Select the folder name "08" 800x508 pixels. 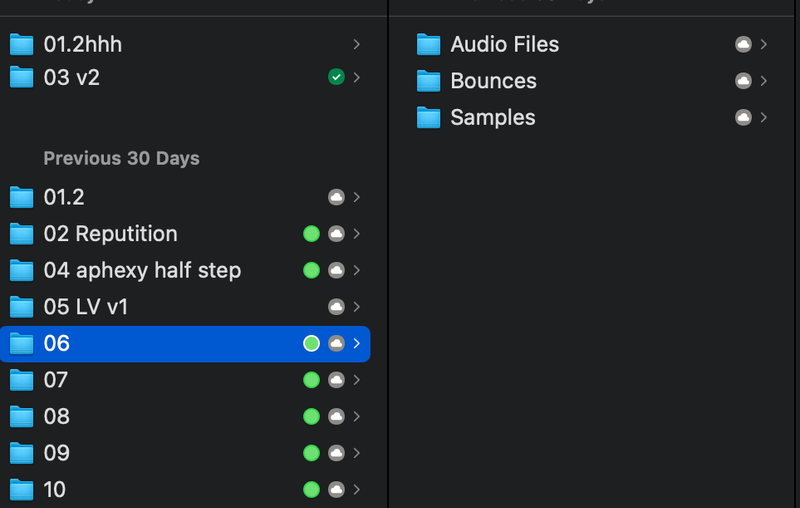coord(57,417)
